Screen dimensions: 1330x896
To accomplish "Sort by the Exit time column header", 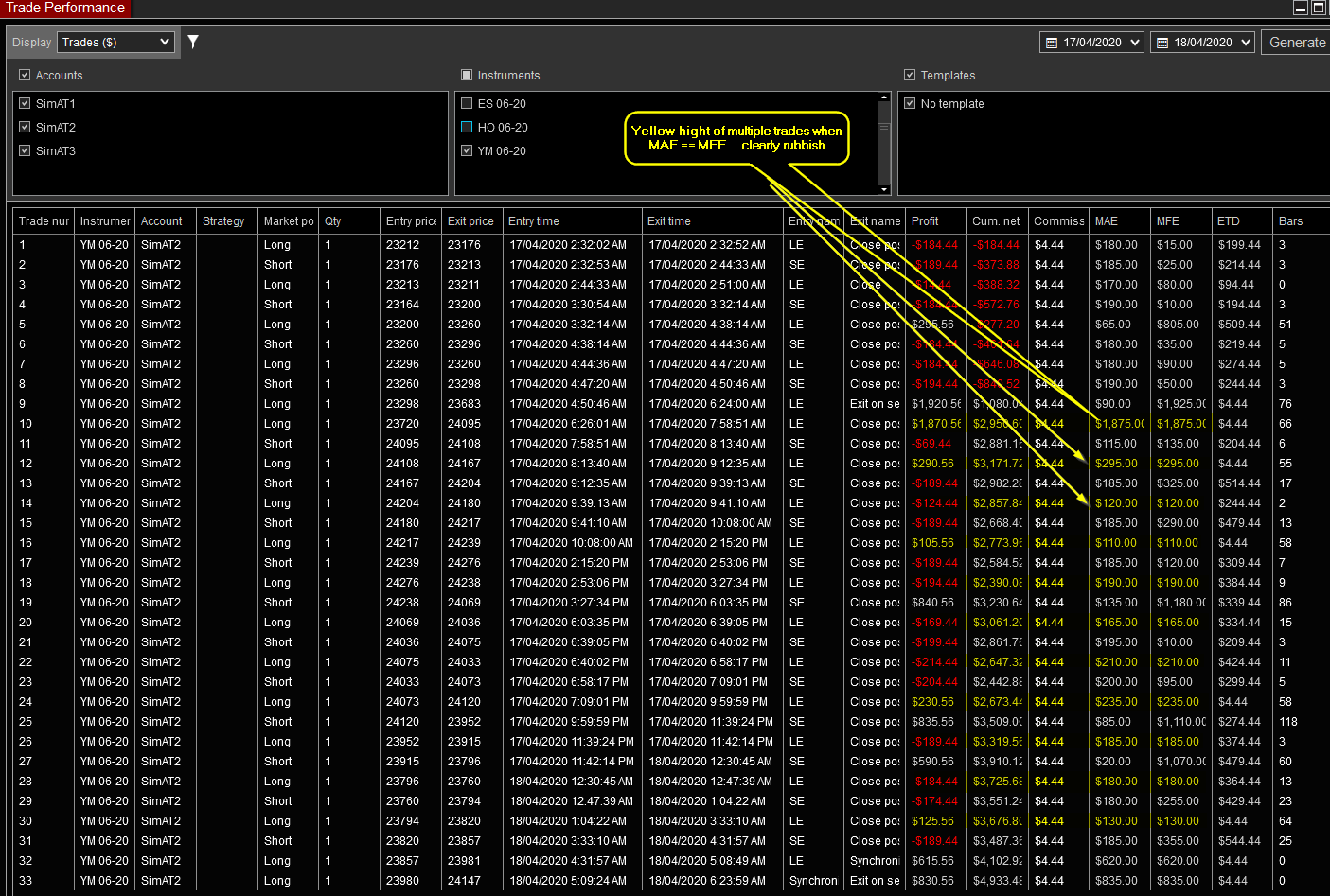I will 712,221.
